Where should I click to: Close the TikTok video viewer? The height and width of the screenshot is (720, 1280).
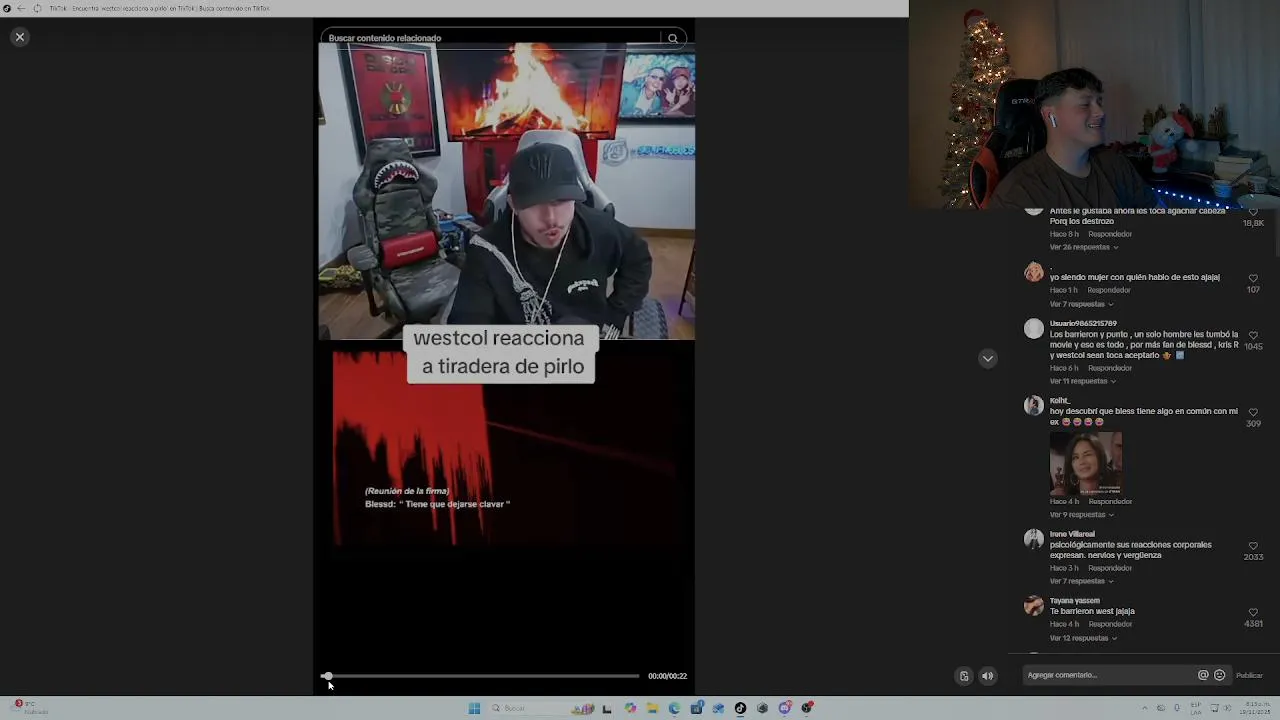coord(19,37)
